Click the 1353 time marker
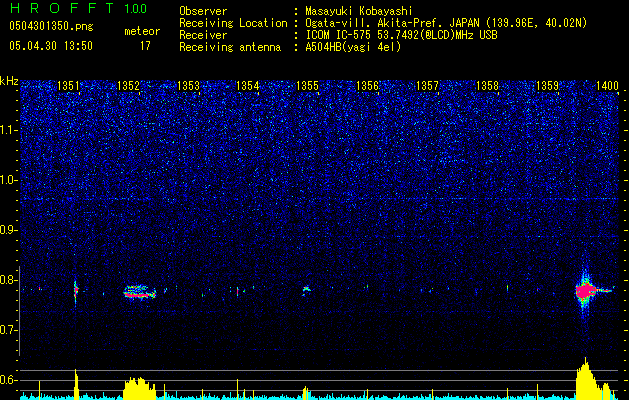The width and height of the screenshot is (629, 400). 188,85
